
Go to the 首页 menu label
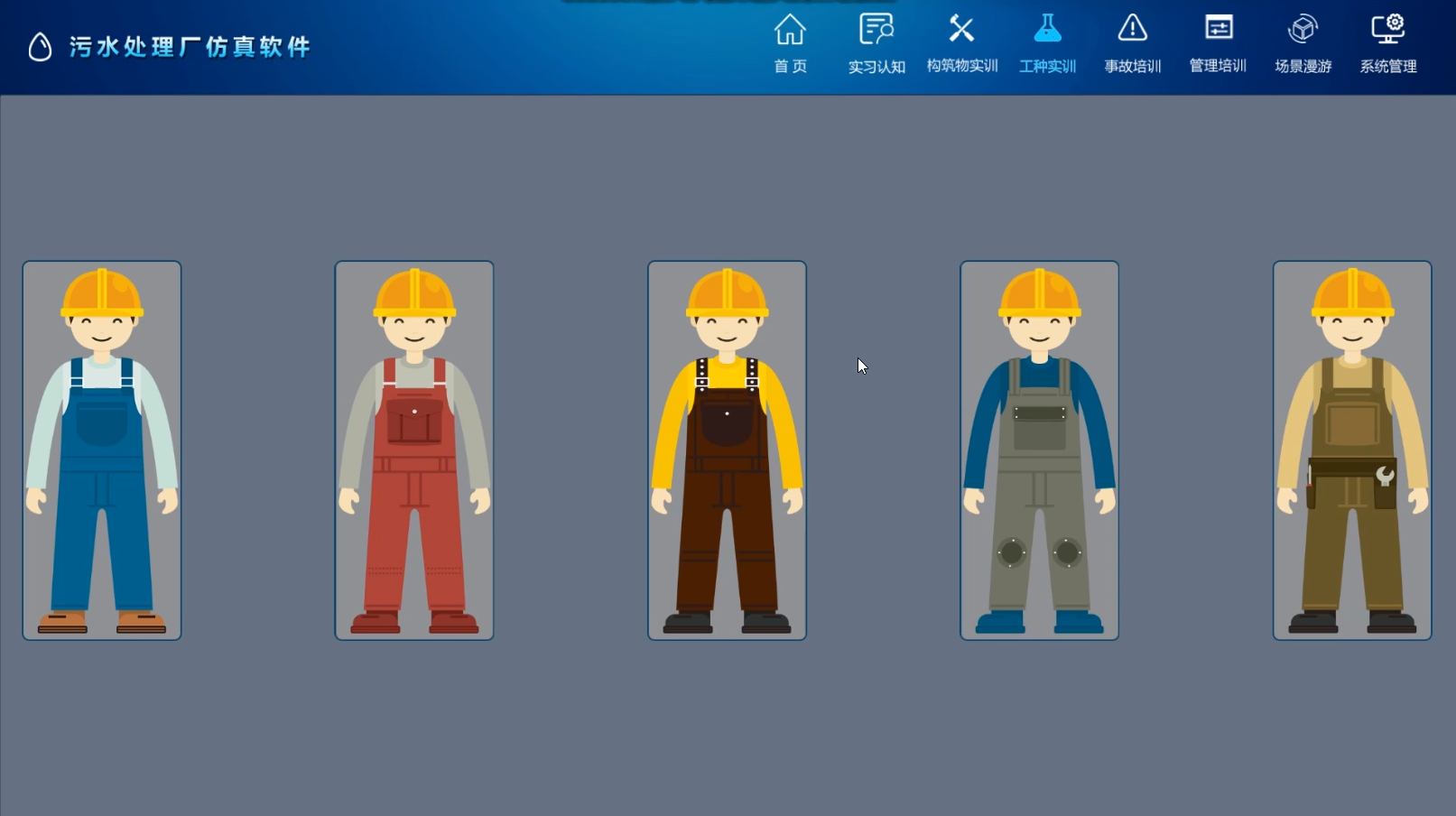(x=790, y=67)
